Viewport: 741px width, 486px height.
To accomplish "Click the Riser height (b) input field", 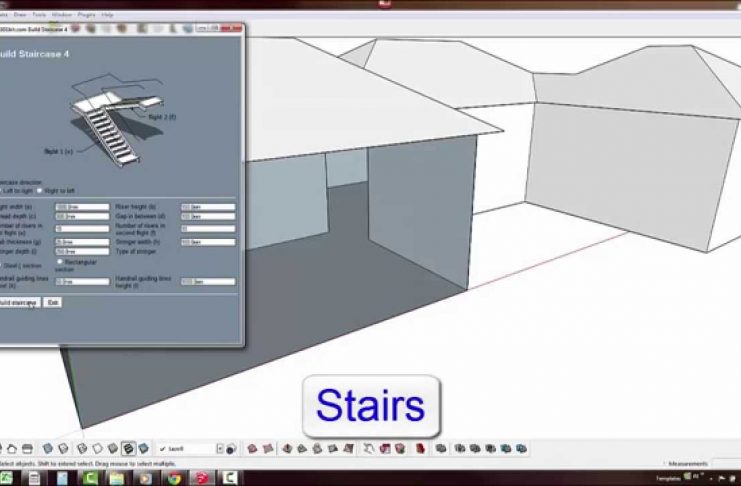I will point(207,207).
